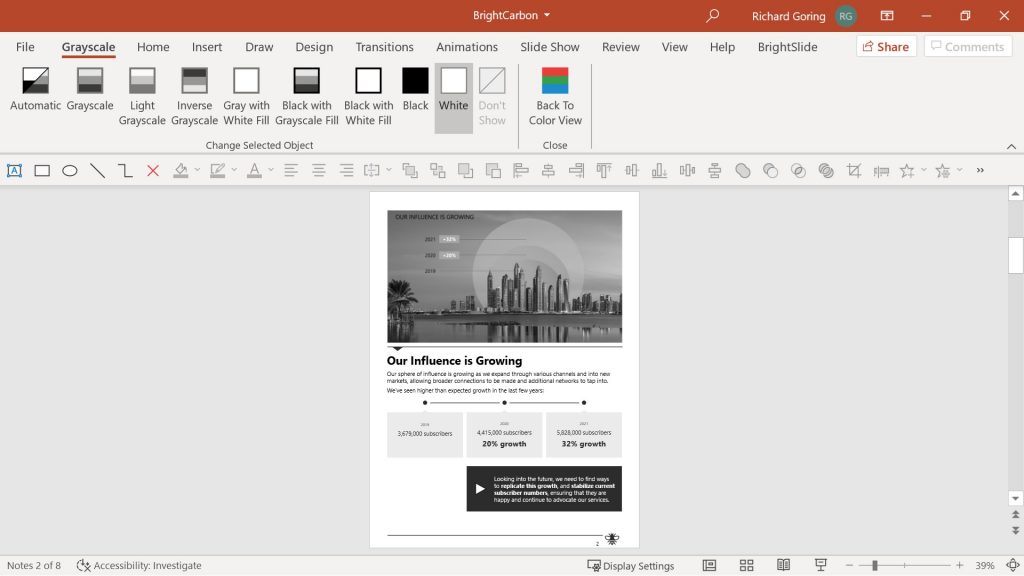Delete with the red X toolbar tool

(152, 170)
